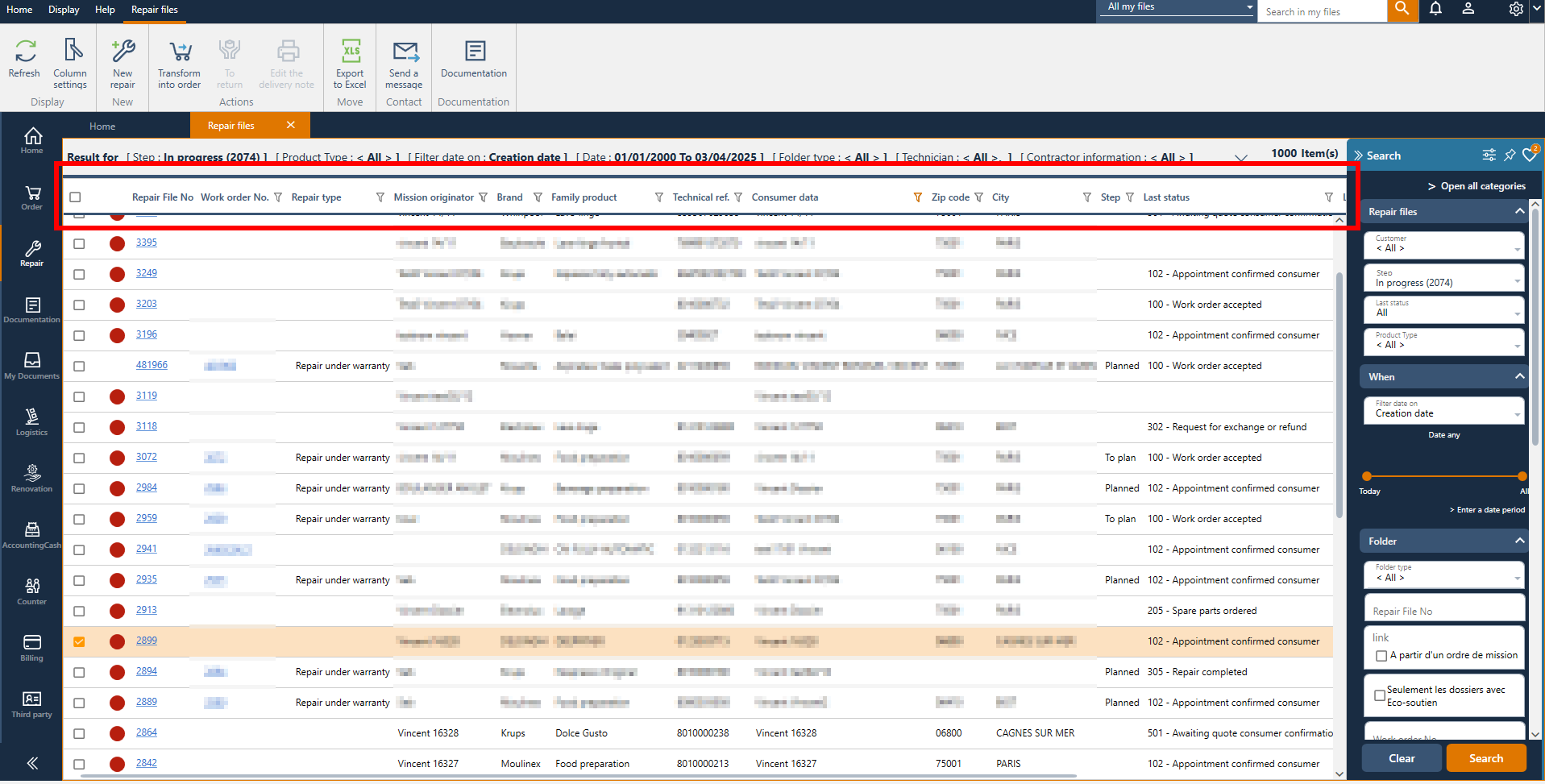Switch to the Home document tab

coord(102,127)
